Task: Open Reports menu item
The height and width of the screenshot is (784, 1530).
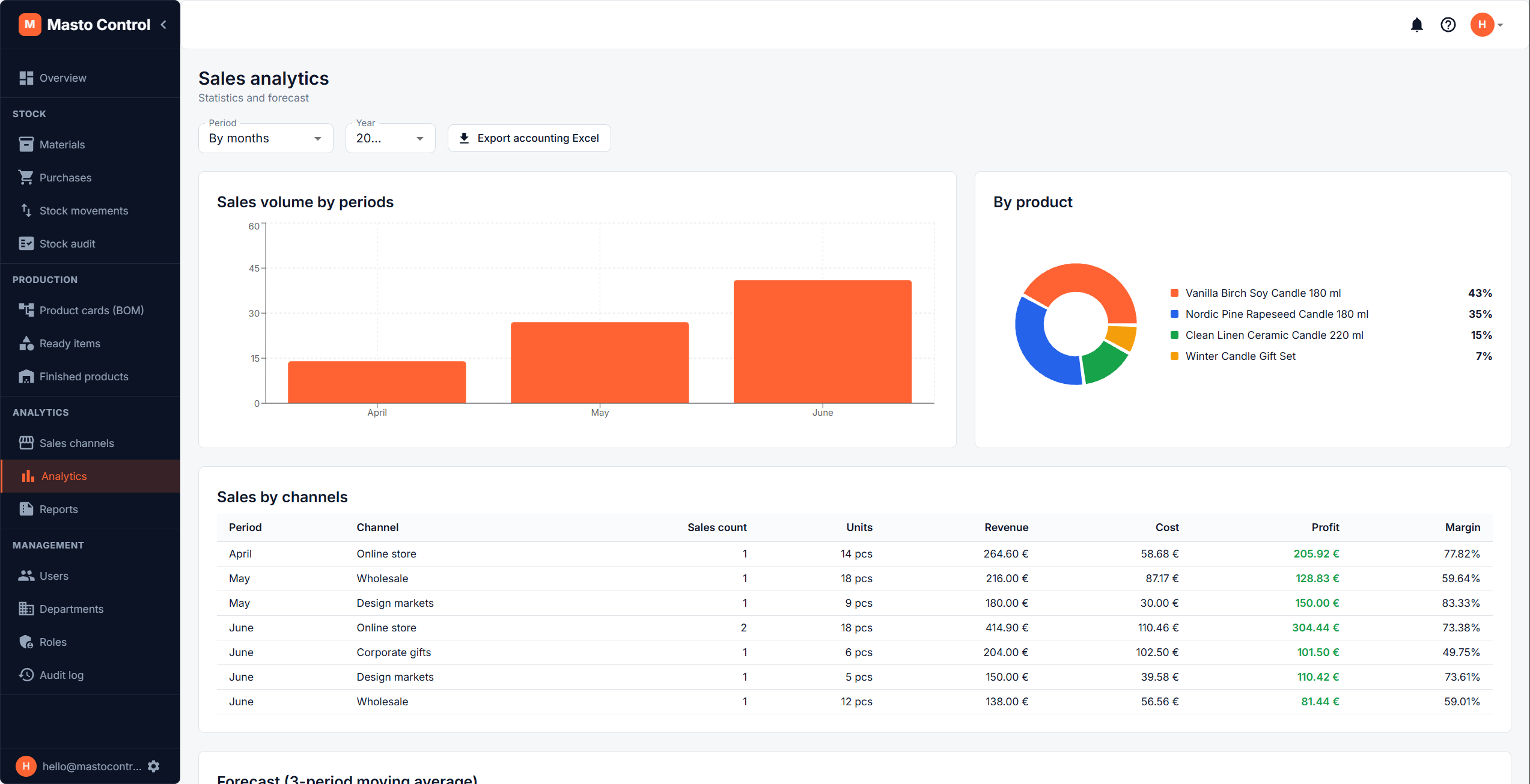Action: coord(90,509)
